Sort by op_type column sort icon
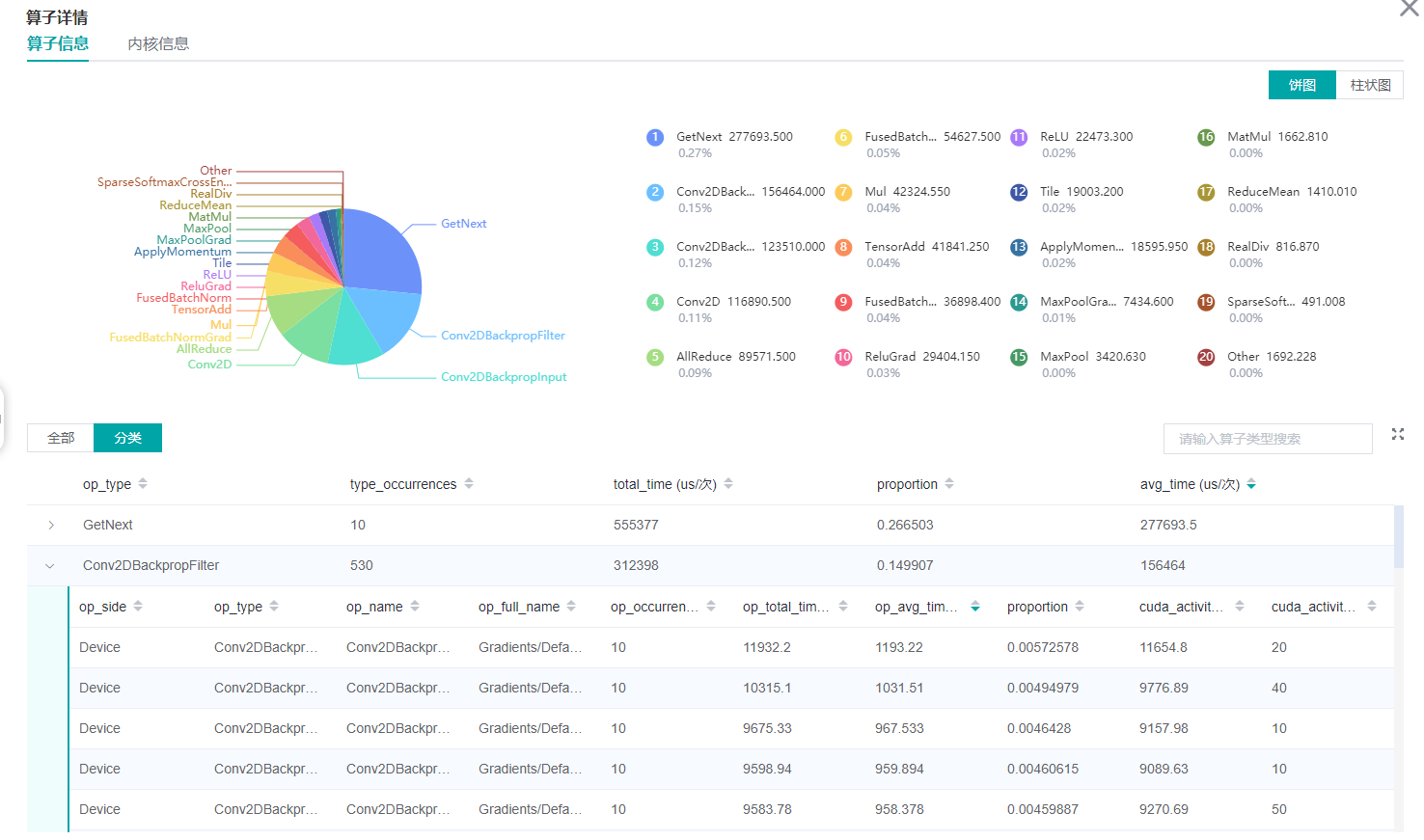The height and width of the screenshot is (840, 1424). coord(143,484)
